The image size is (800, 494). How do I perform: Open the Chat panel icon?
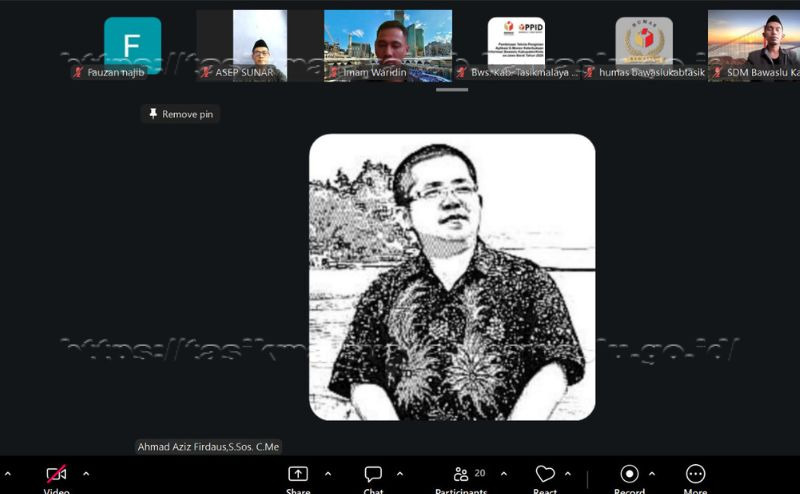(373, 474)
